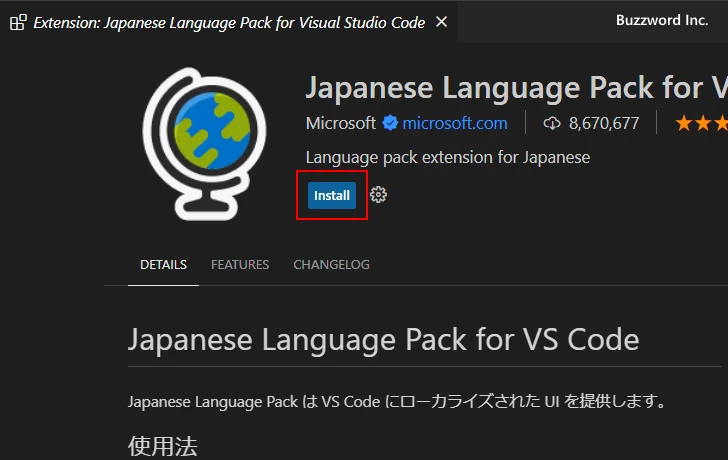This screenshot has height=460, width=728.
Task: Open the extension manage gear icon
Action: tap(378, 195)
